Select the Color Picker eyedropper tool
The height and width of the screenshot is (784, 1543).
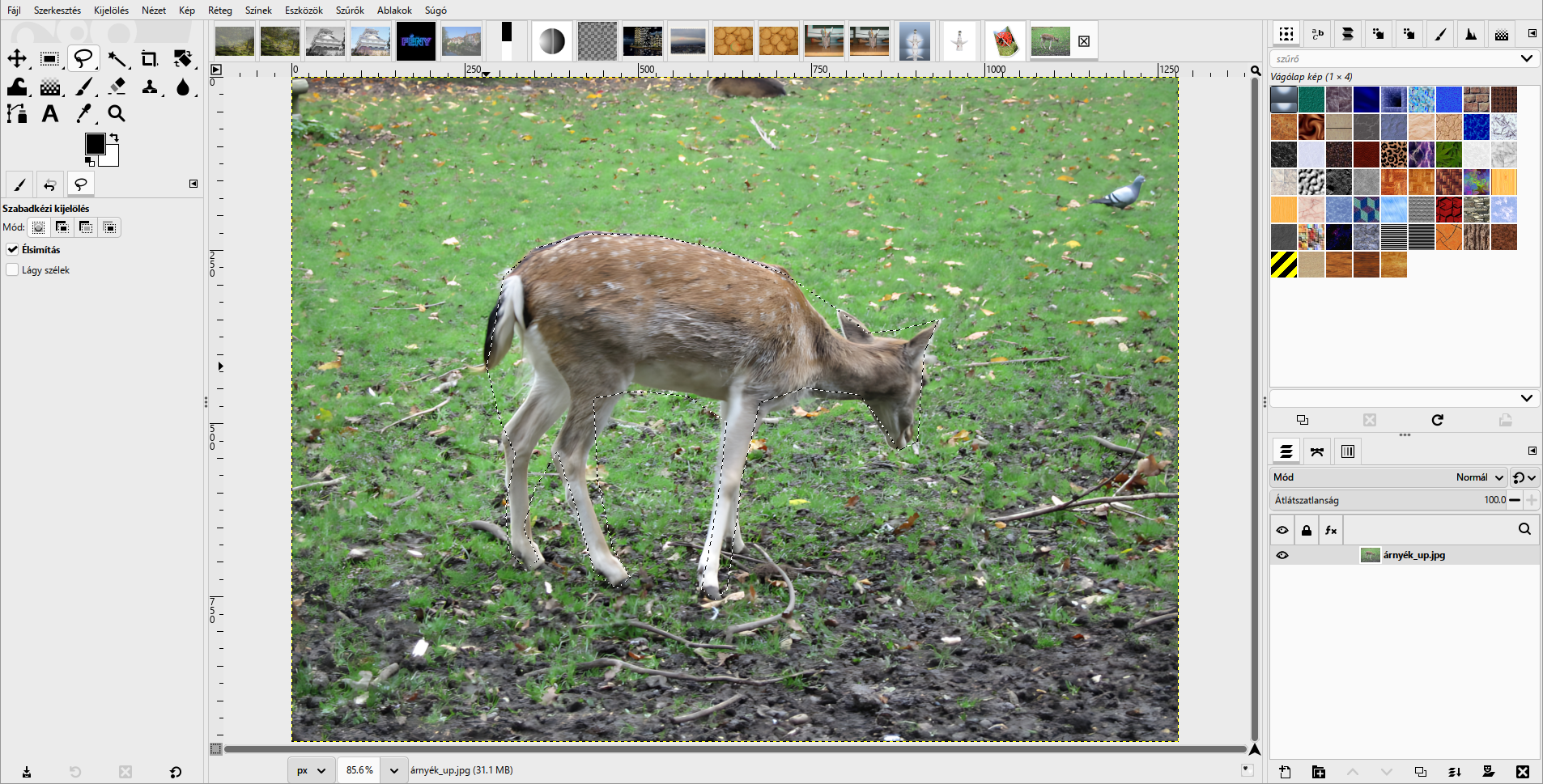tap(83, 113)
